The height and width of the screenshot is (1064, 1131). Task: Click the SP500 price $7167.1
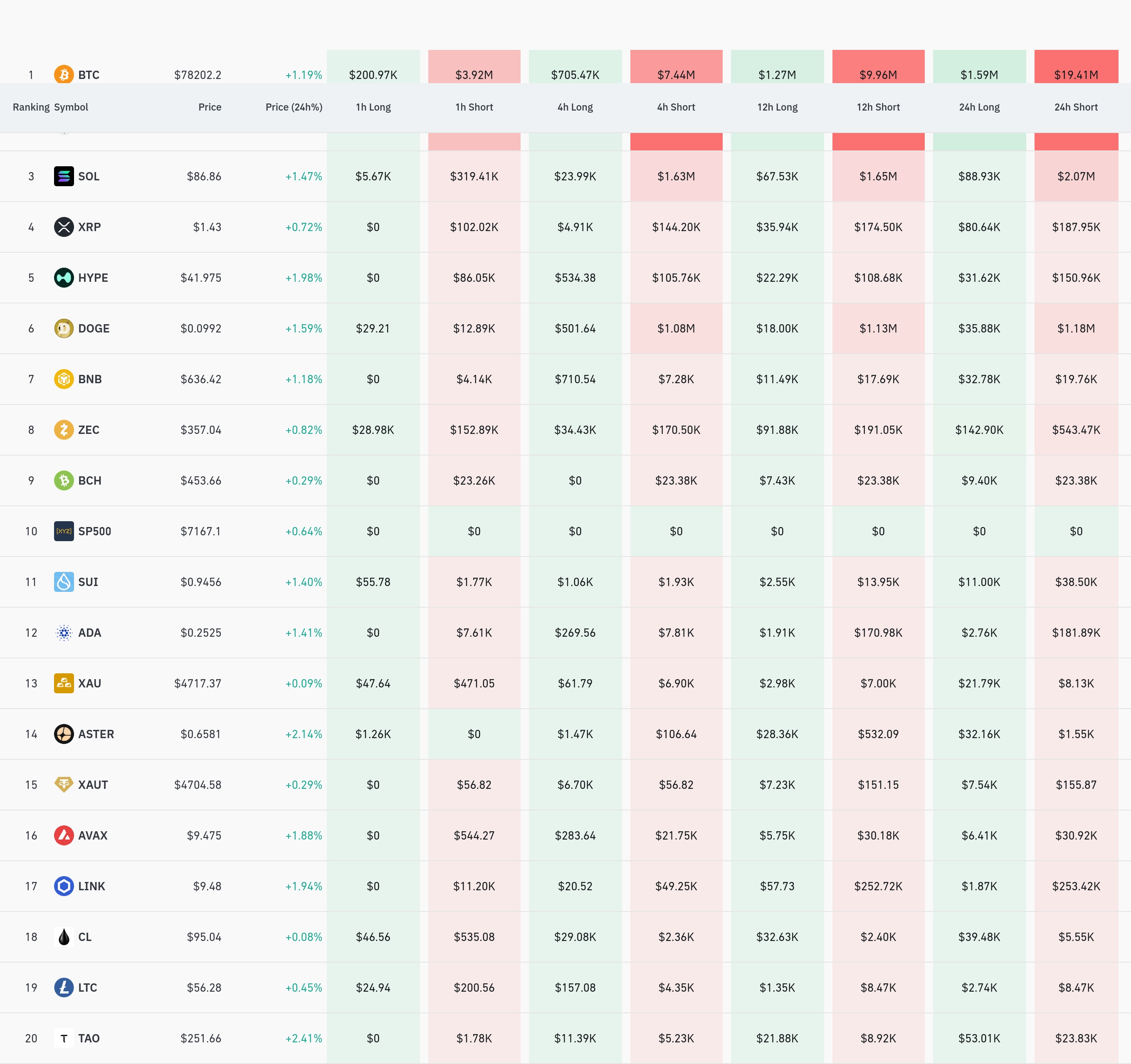pos(200,531)
